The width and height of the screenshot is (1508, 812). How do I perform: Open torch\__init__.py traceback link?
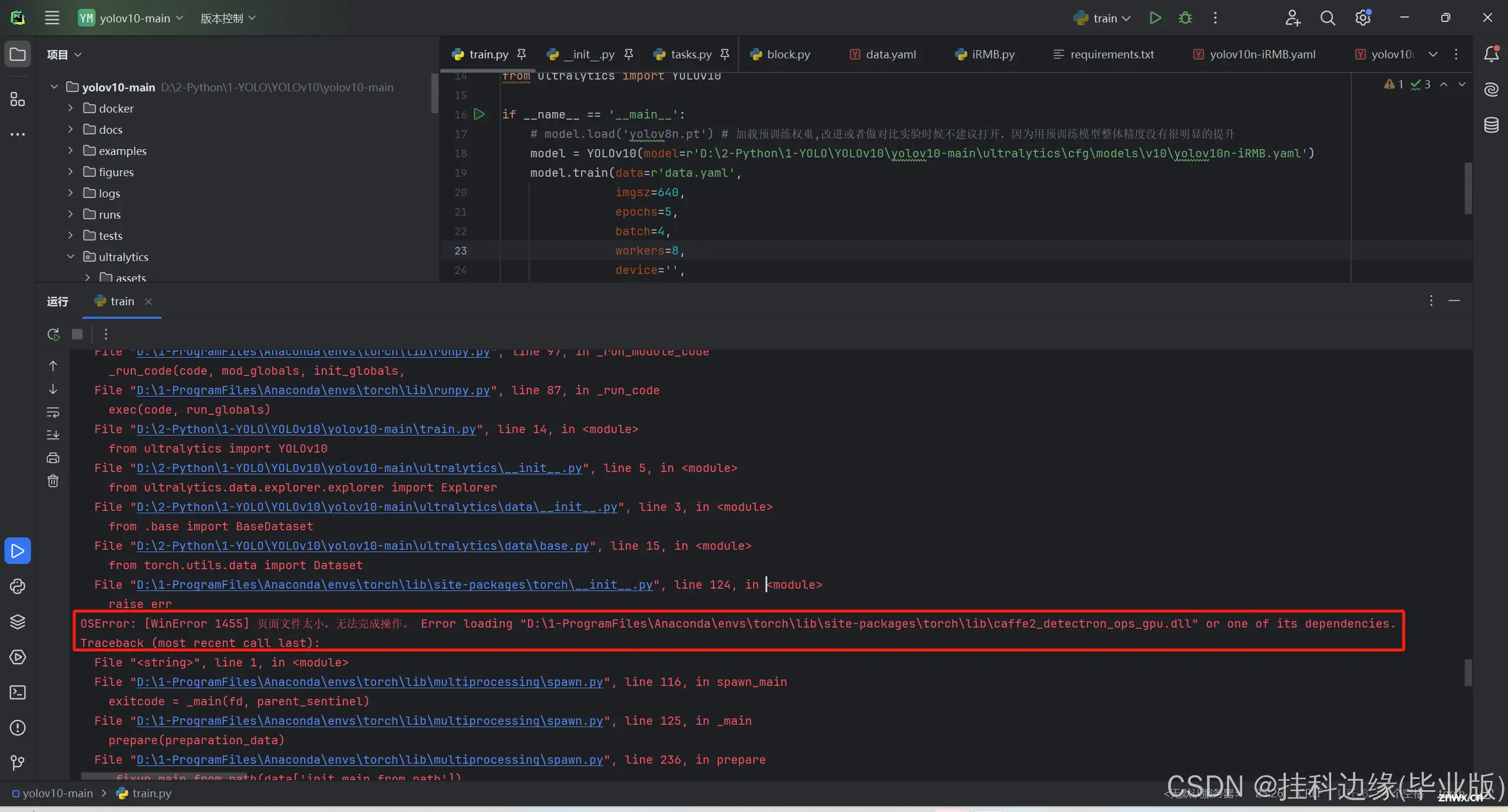tap(394, 585)
